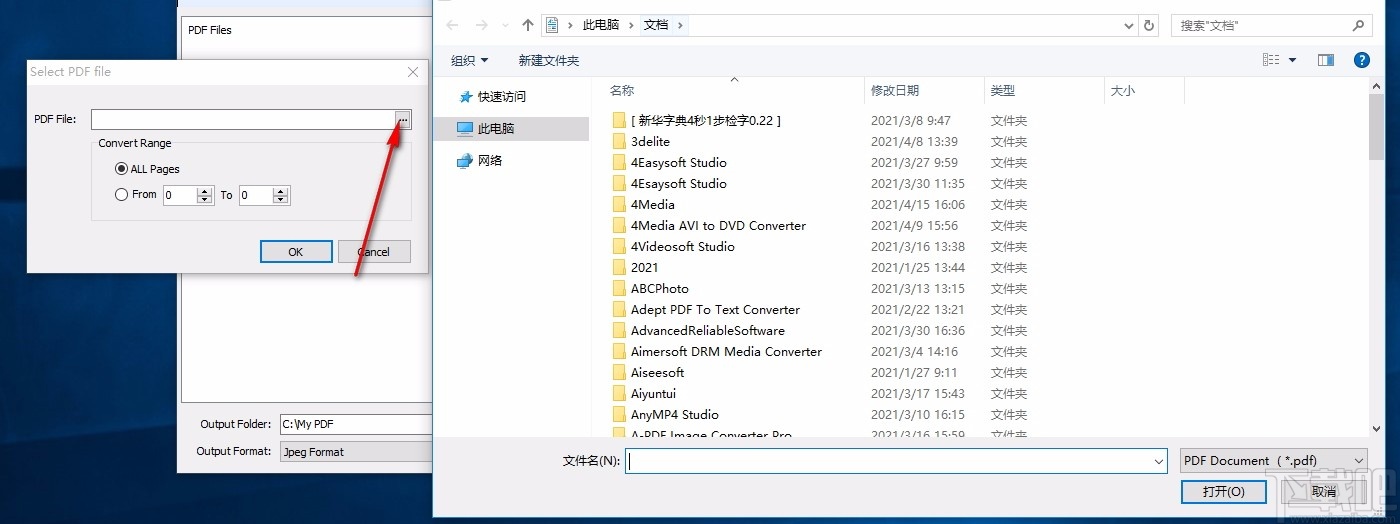Screen dimensions: 1400x524
Task: Click Cancel in Select PDF file dialog
Action: [x=374, y=252]
